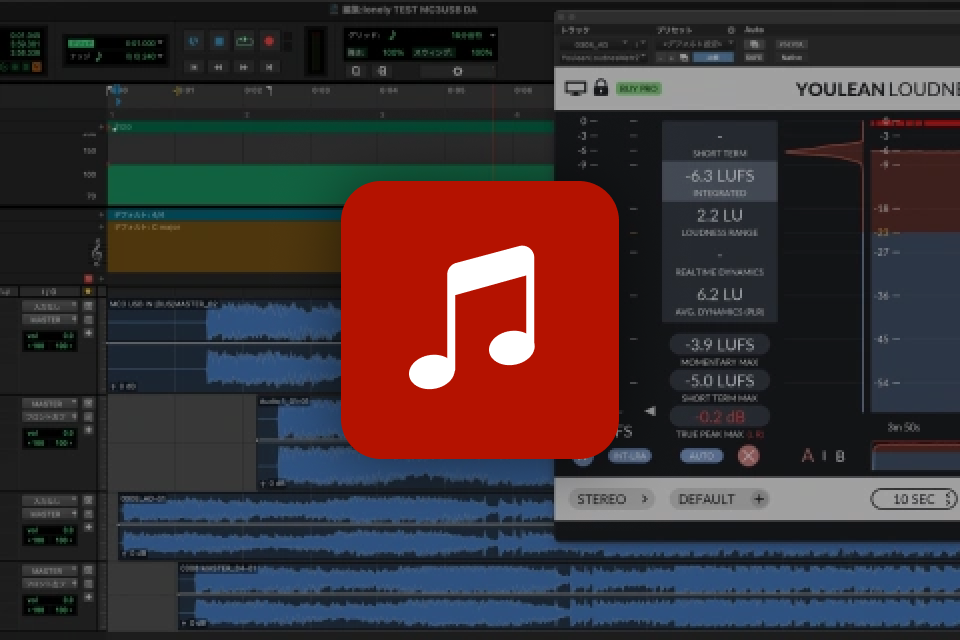
Task: Click the -3.9 LUFS momentary max readout
Action: (x=719, y=345)
